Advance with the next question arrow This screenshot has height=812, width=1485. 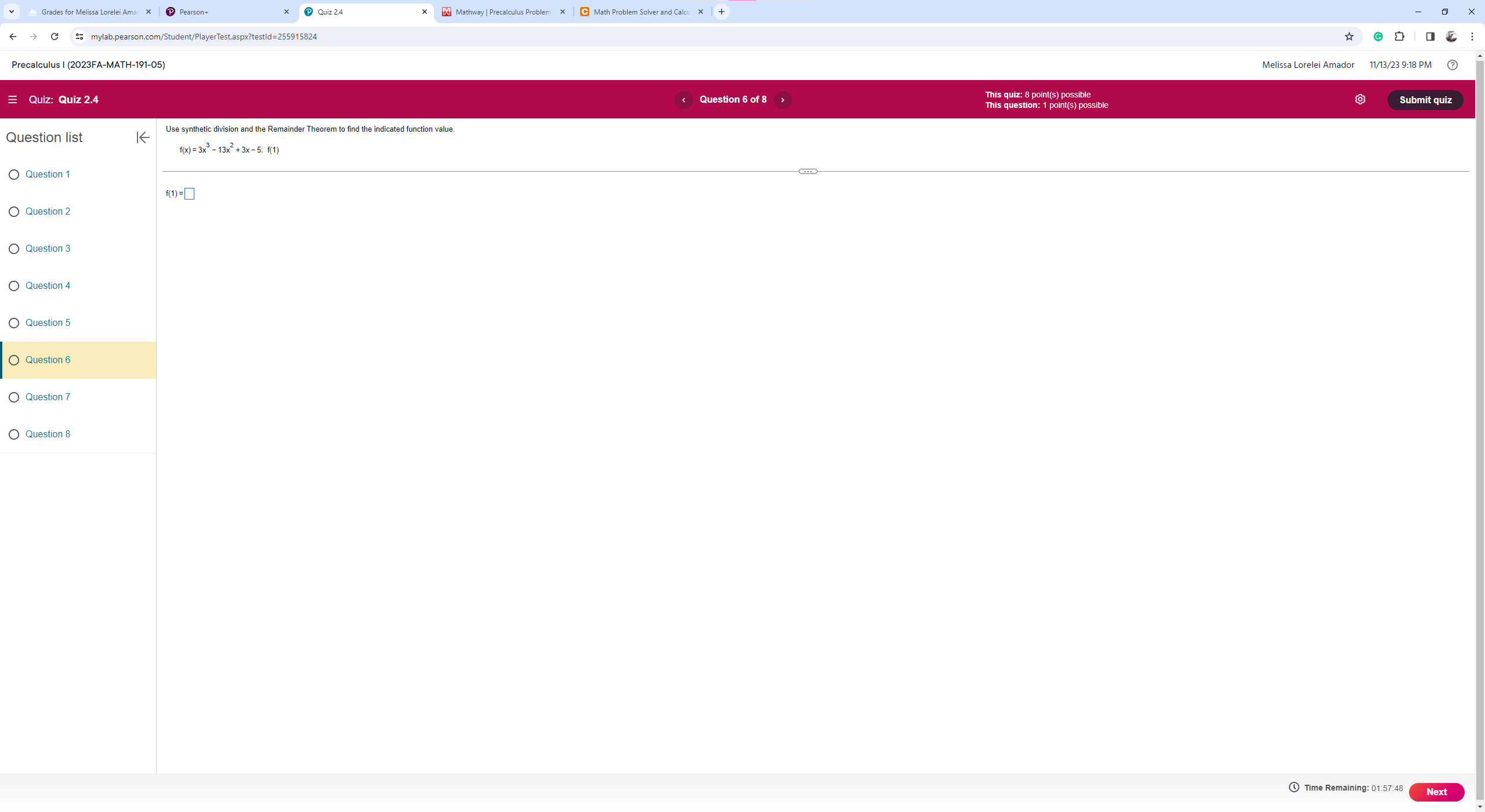(x=783, y=100)
